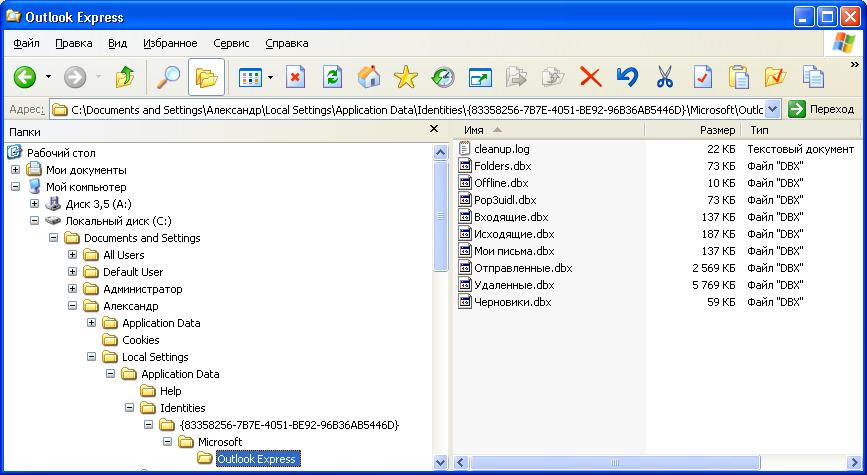Click the Home house icon
Viewport: 867px width, 475px height.
[369, 77]
